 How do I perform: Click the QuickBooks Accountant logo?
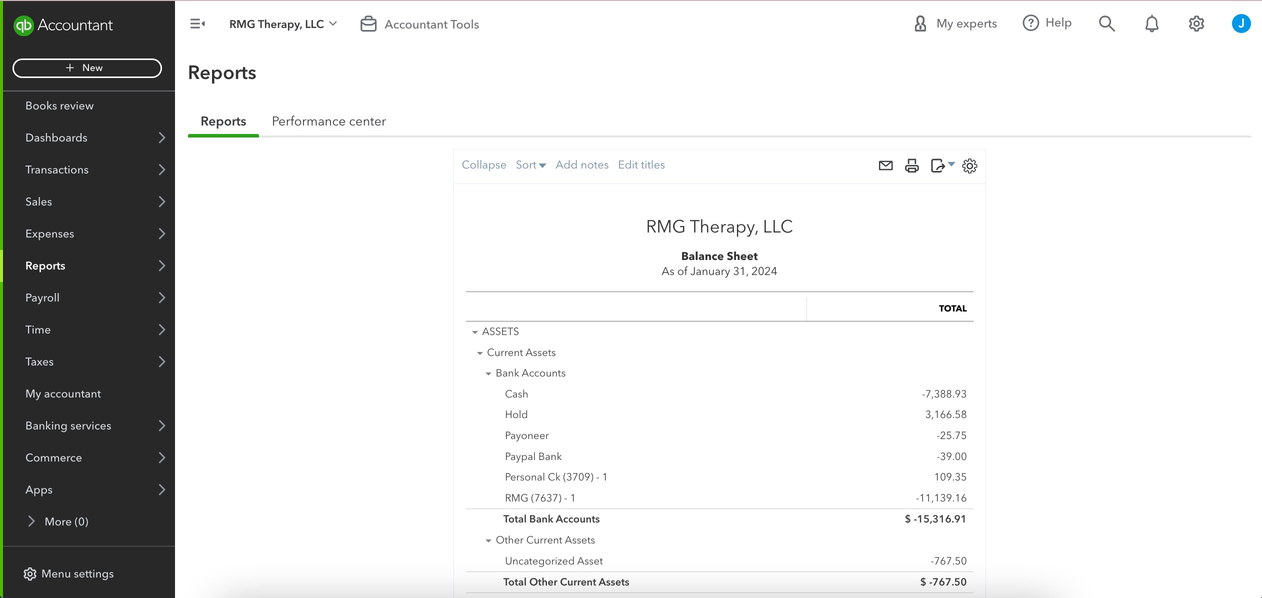click(63, 26)
